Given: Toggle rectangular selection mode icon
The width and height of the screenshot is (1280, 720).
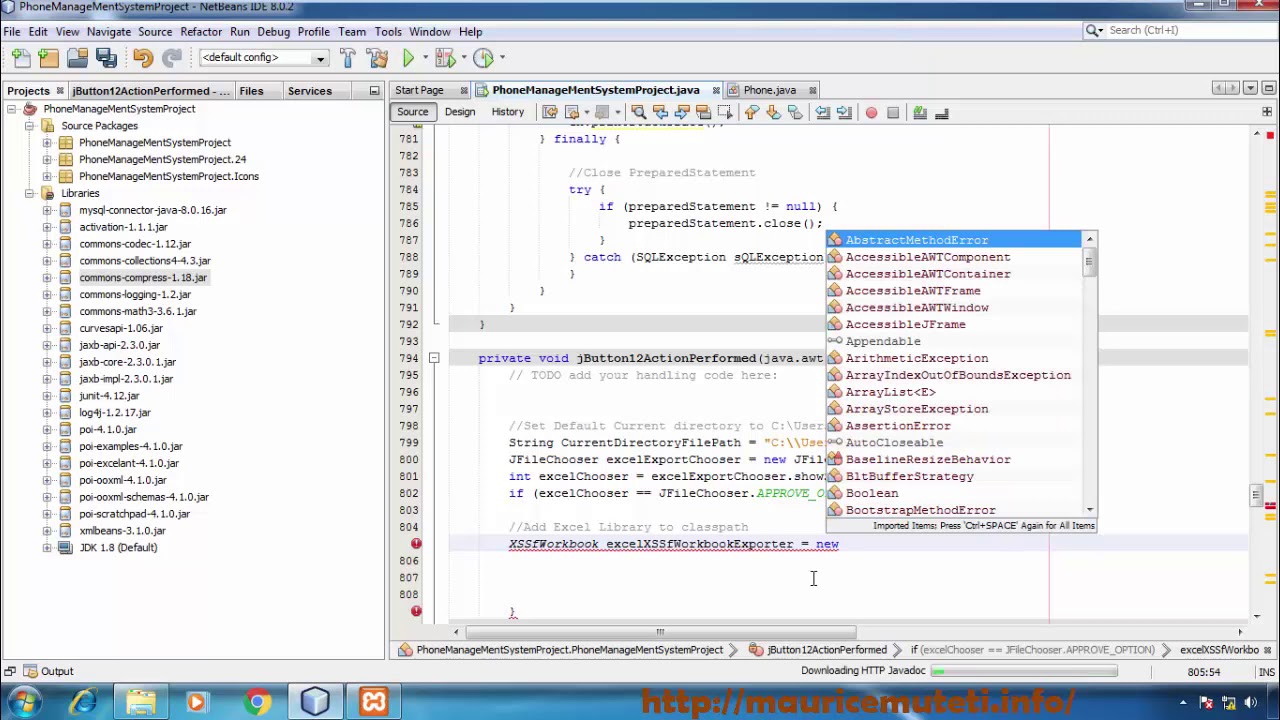Looking at the screenshot, I should 724,113.
